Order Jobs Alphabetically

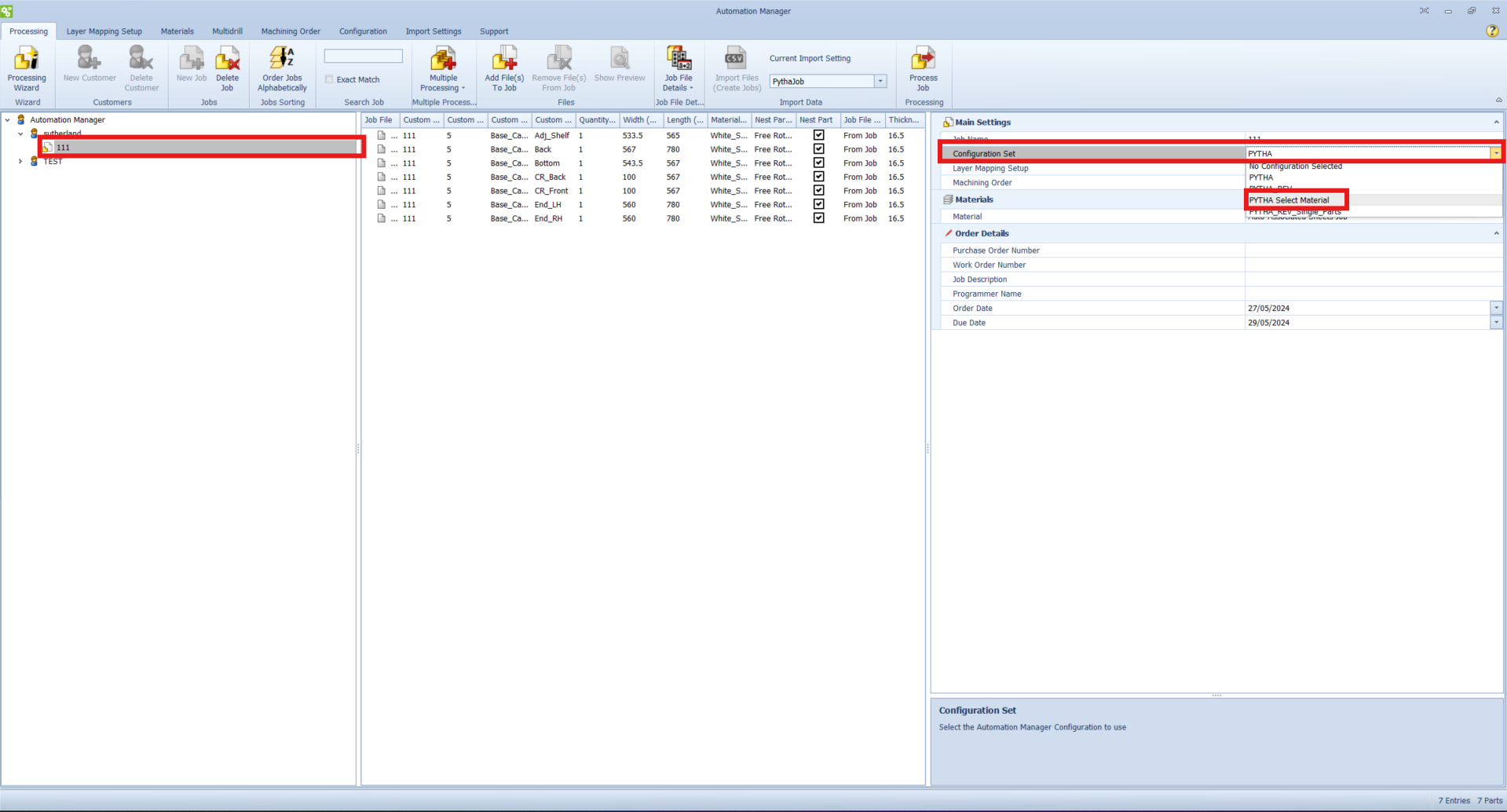282,69
